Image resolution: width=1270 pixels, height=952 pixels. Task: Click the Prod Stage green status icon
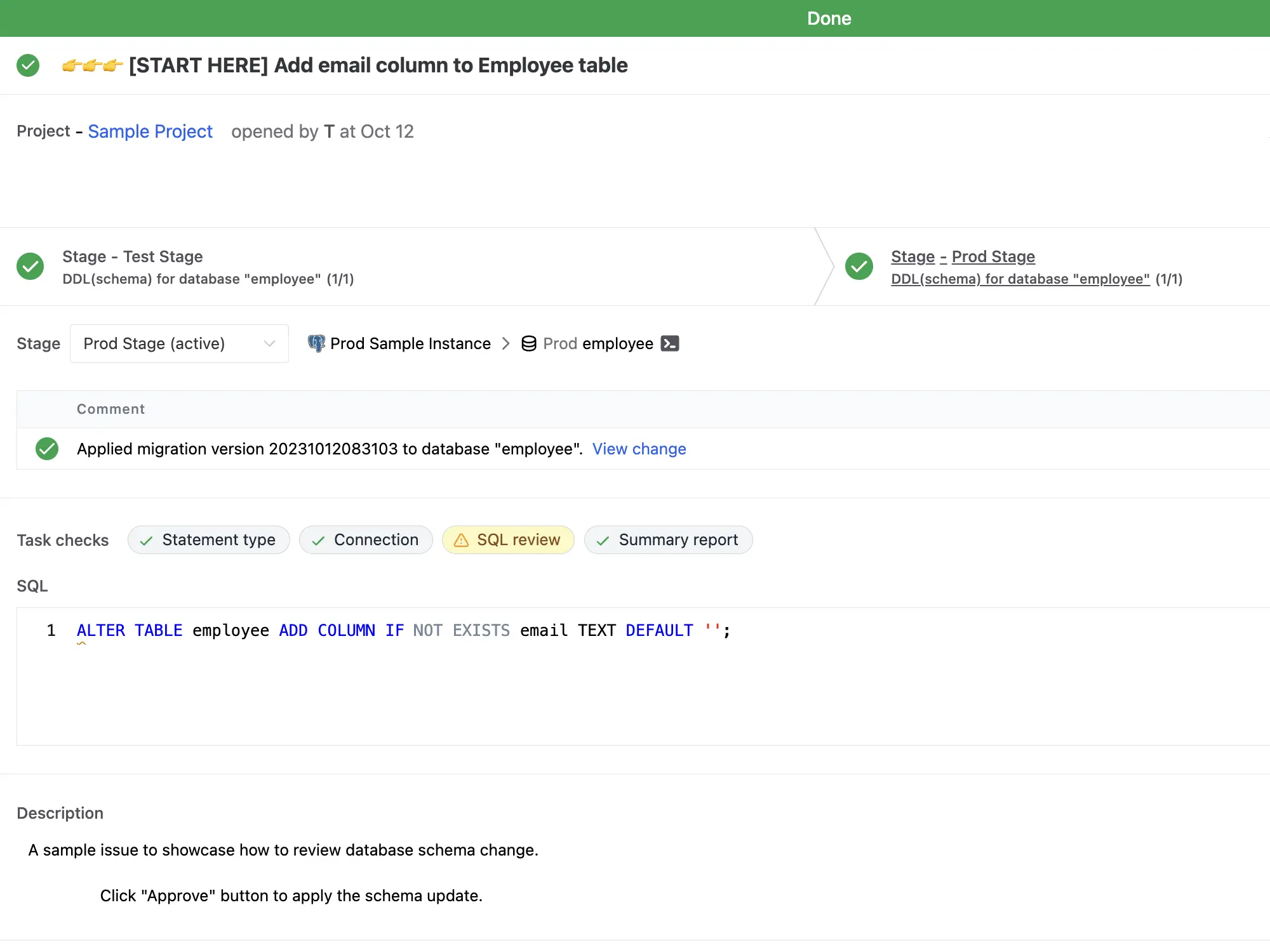coord(859,267)
